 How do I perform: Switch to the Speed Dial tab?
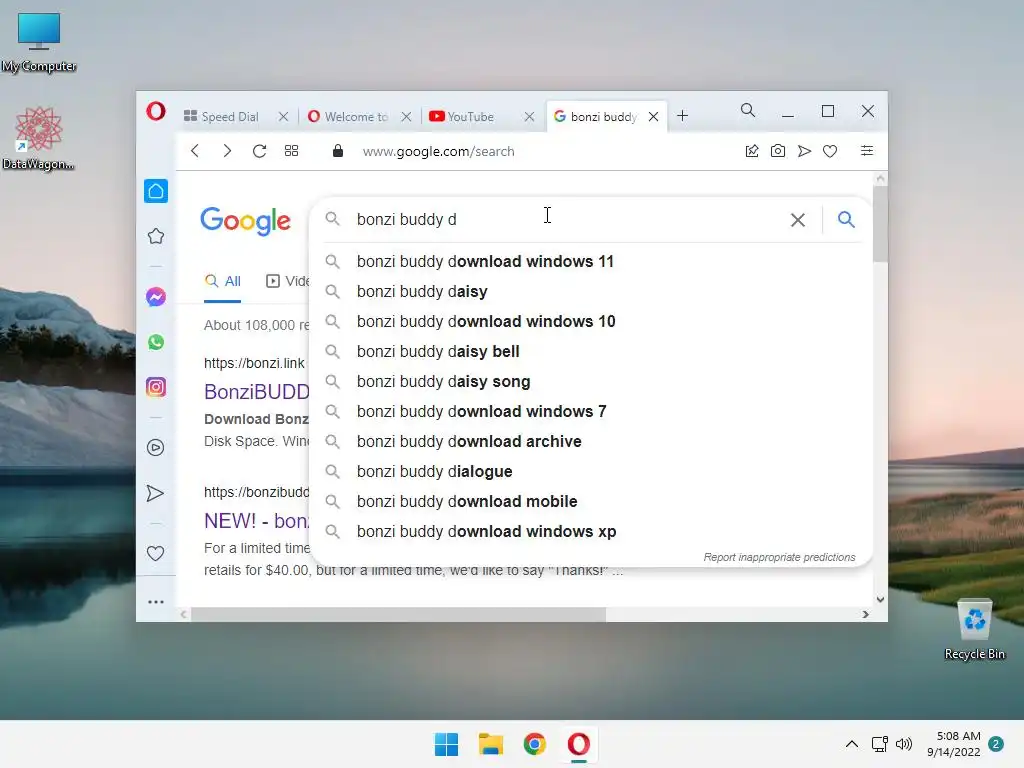(228, 117)
